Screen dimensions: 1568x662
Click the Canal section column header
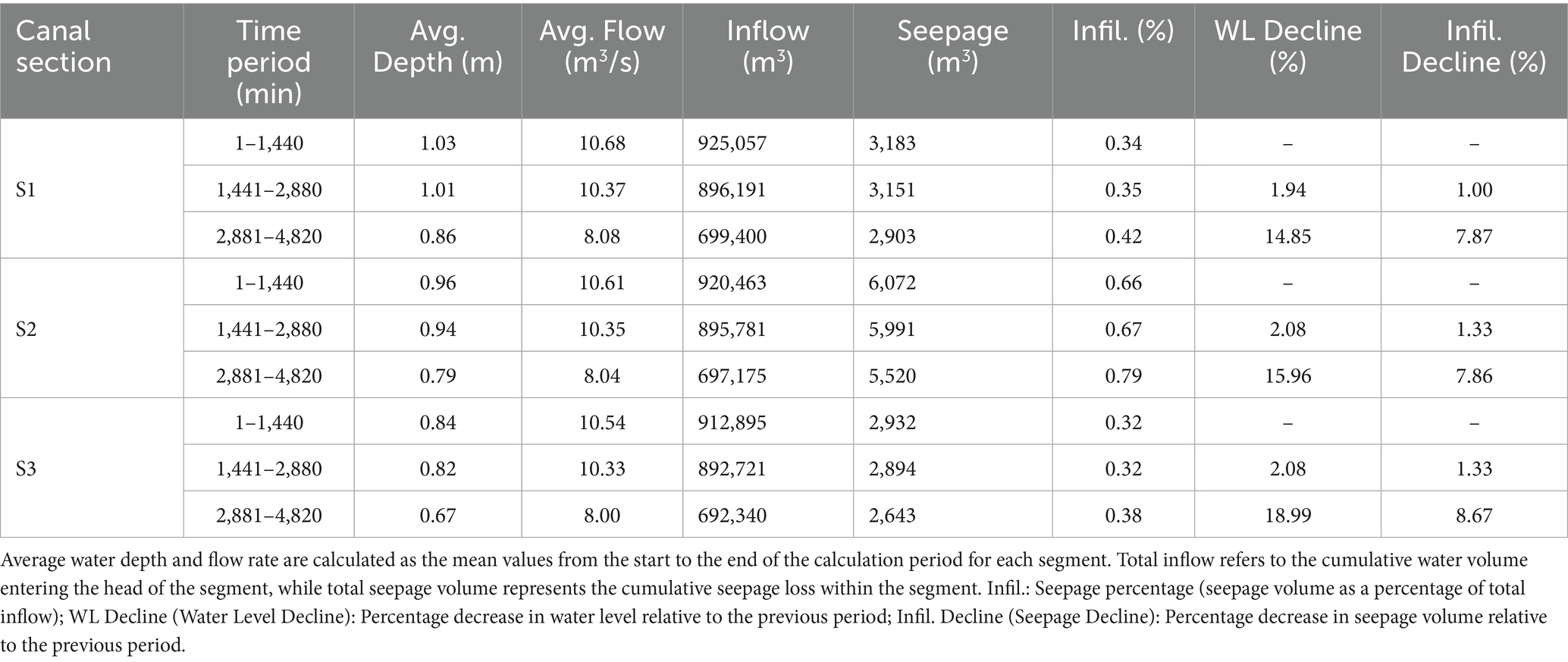[64, 46]
